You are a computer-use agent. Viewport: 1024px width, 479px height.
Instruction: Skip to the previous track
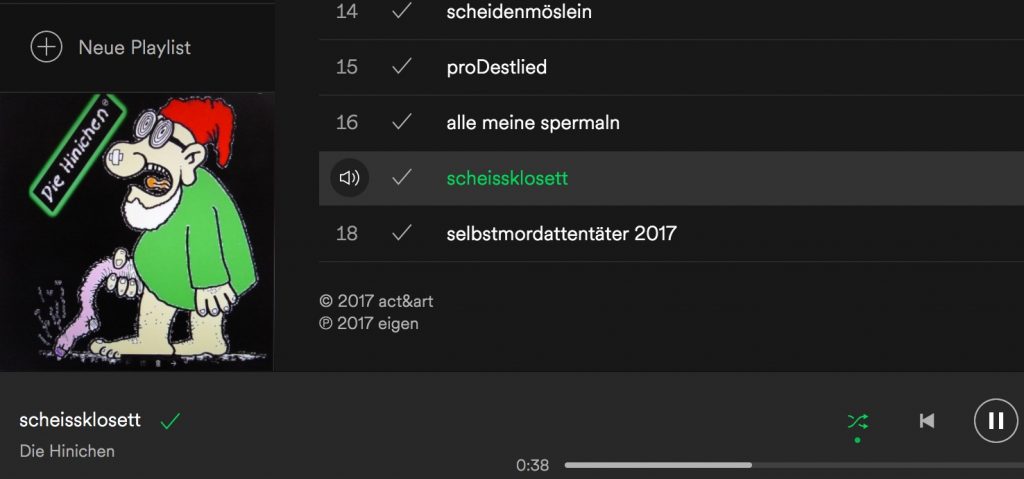pyautogui.click(x=926, y=421)
